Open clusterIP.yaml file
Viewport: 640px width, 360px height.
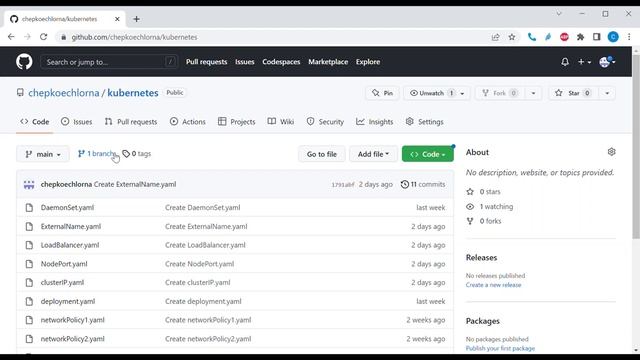62,282
